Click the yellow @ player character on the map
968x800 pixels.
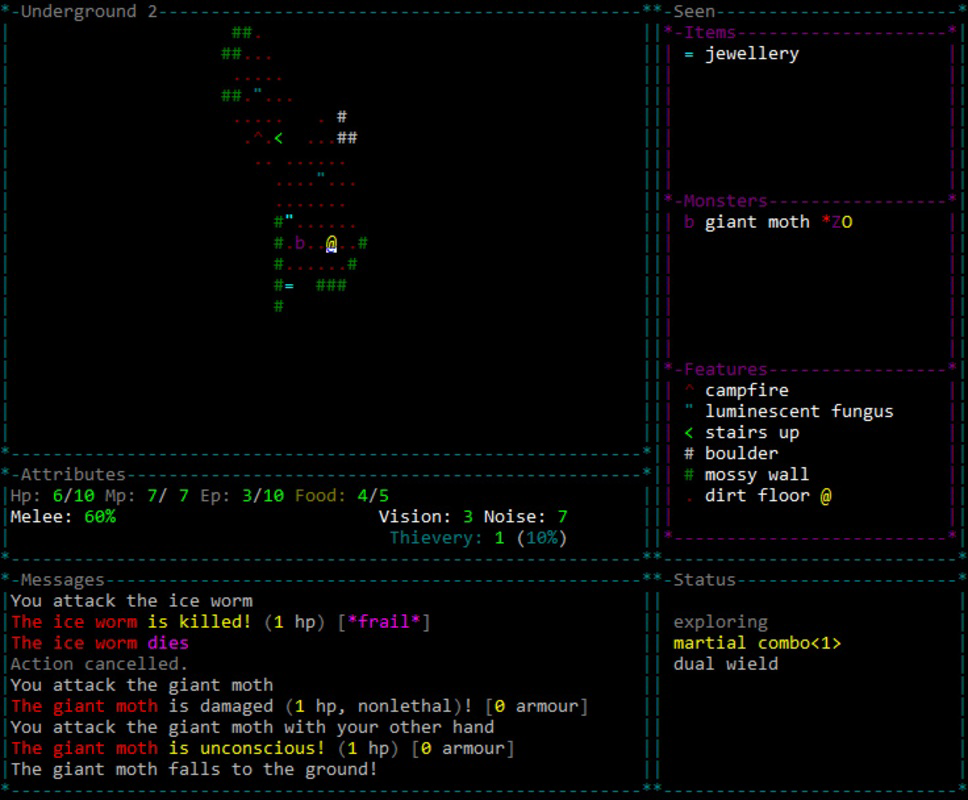[x=332, y=244]
